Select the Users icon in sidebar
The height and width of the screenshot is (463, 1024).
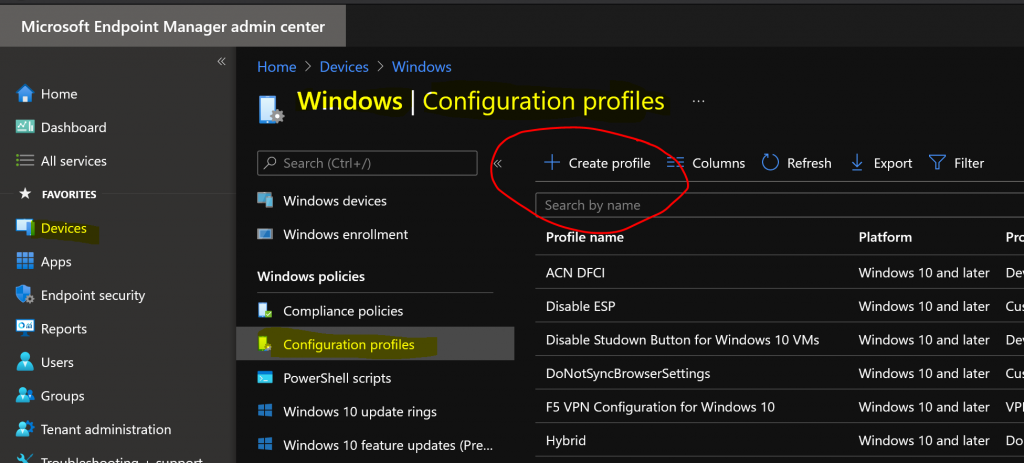click(x=25, y=362)
